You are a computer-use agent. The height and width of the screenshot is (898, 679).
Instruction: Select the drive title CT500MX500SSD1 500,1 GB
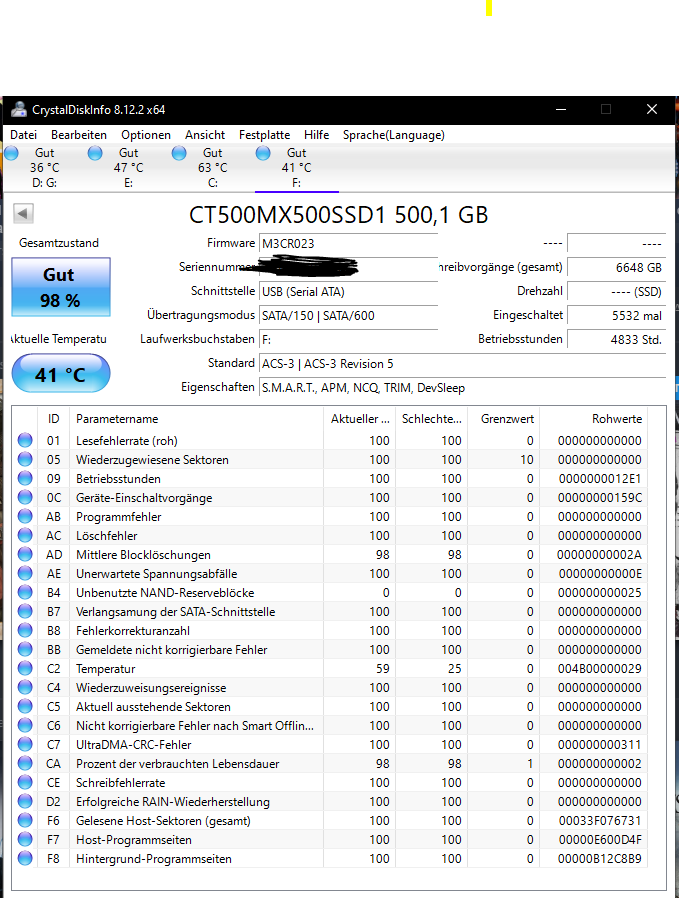[x=338, y=215]
